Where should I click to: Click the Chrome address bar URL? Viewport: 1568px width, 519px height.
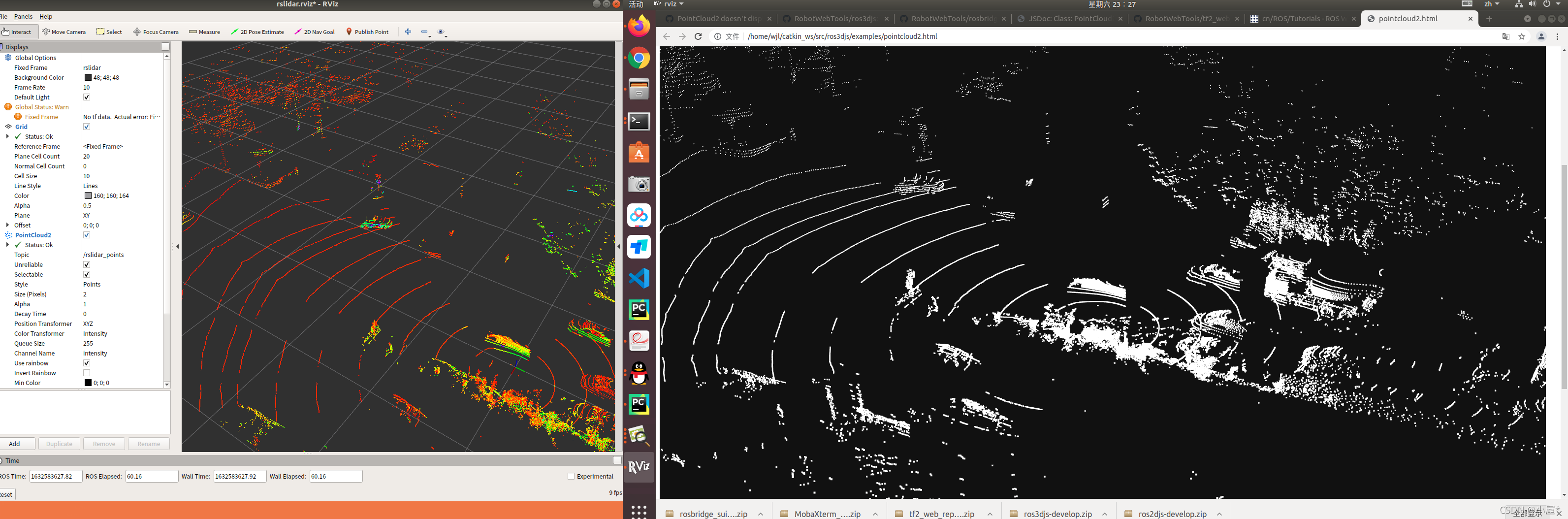tap(842, 36)
